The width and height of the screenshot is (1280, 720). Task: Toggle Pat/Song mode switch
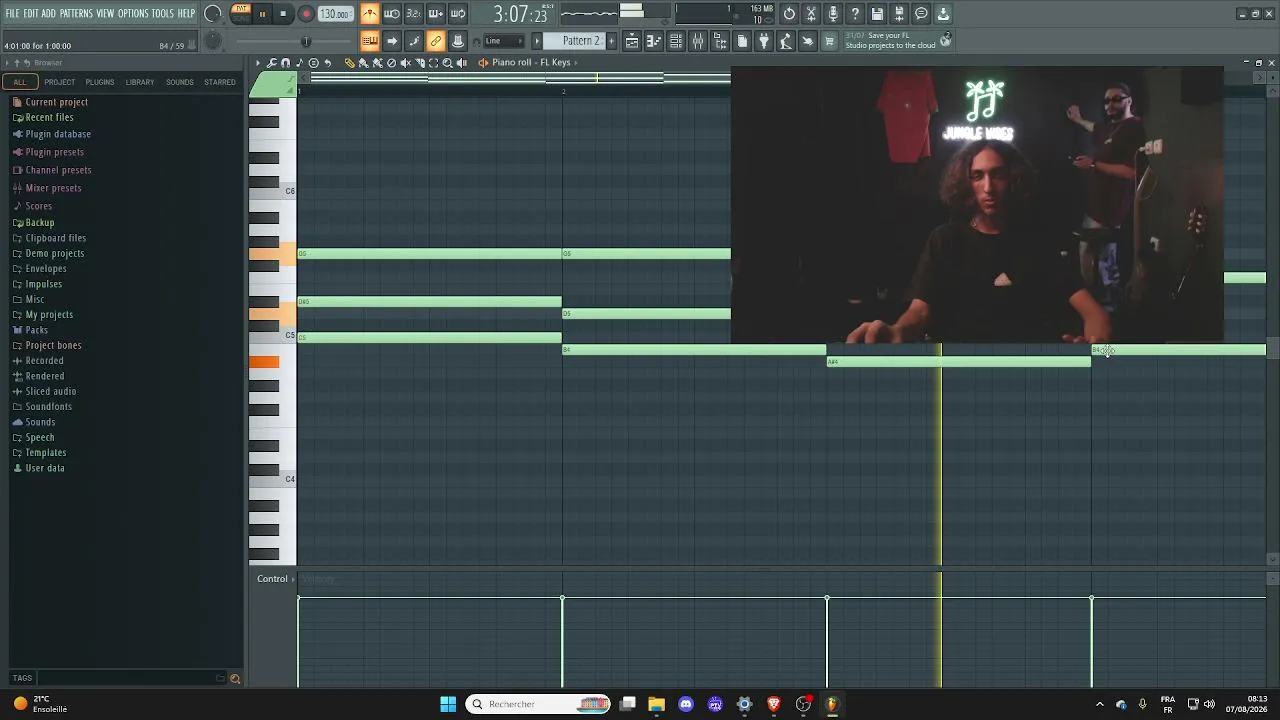coord(241,13)
